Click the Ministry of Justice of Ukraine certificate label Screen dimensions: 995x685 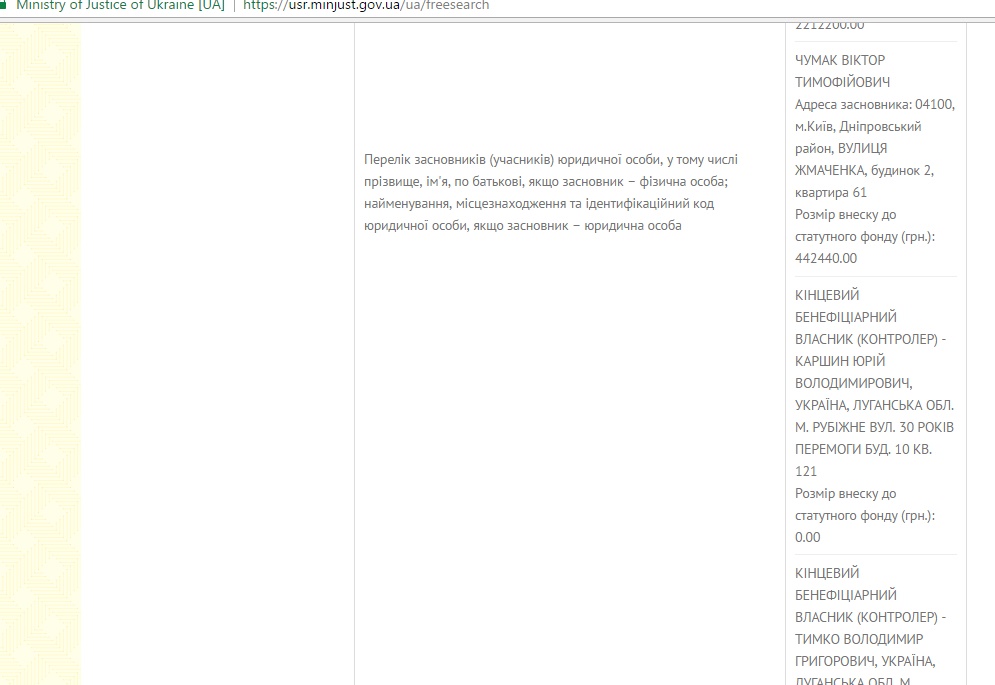pyautogui.click(x=120, y=5)
